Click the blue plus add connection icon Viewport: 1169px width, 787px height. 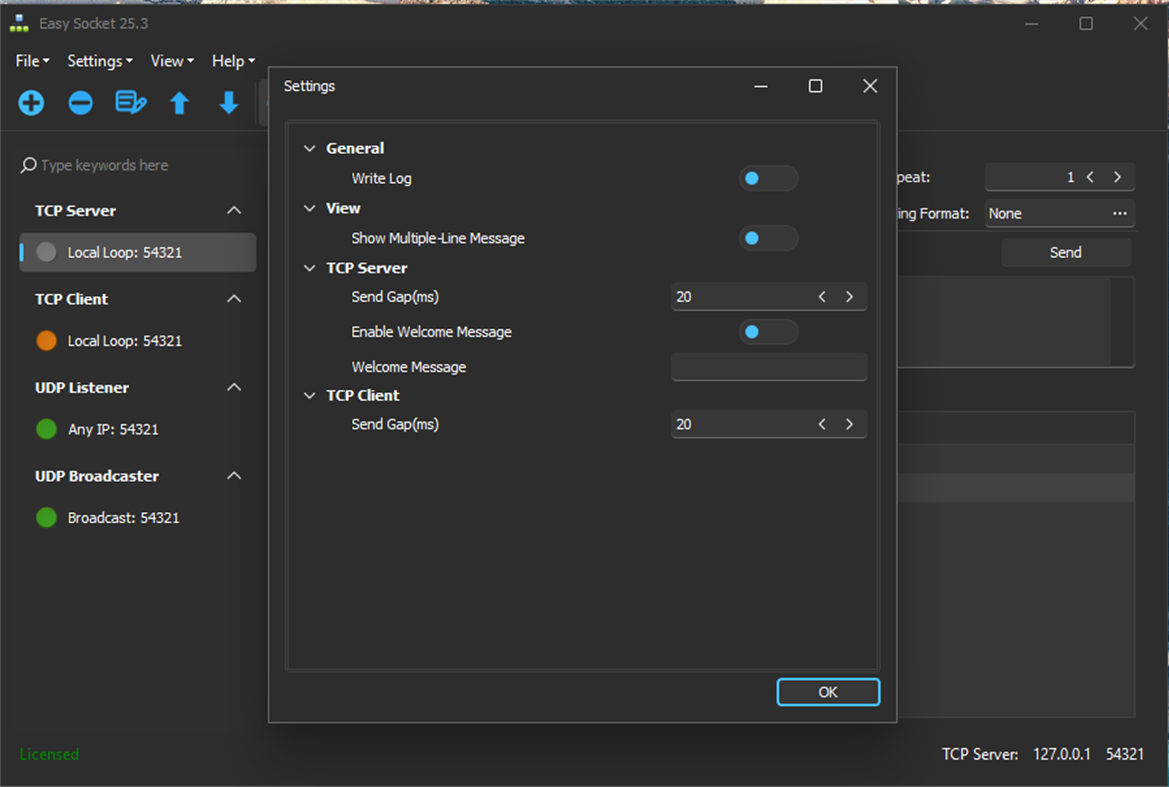pyautogui.click(x=31, y=103)
